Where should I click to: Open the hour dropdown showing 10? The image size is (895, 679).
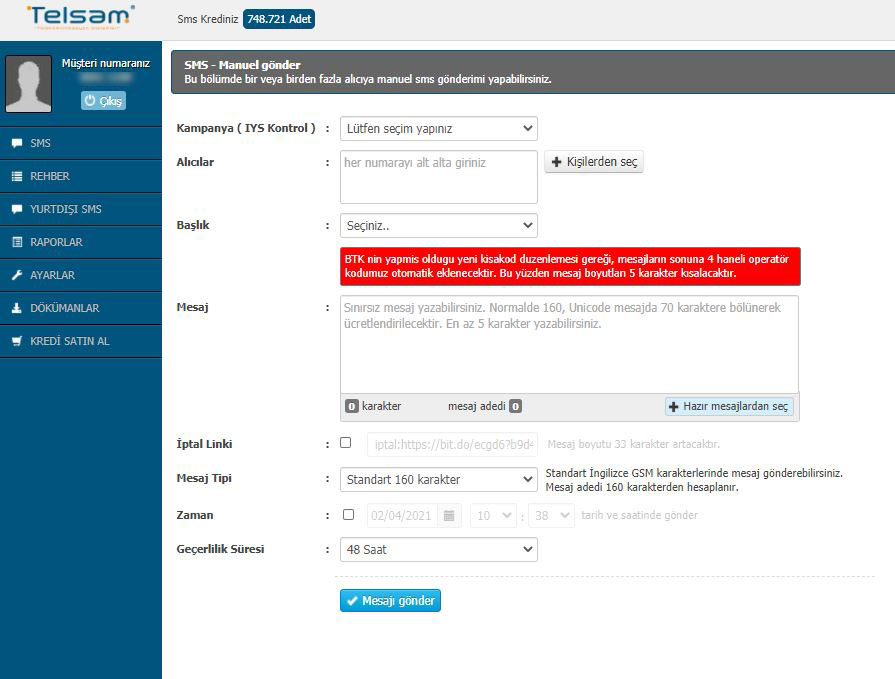coord(493,516)
